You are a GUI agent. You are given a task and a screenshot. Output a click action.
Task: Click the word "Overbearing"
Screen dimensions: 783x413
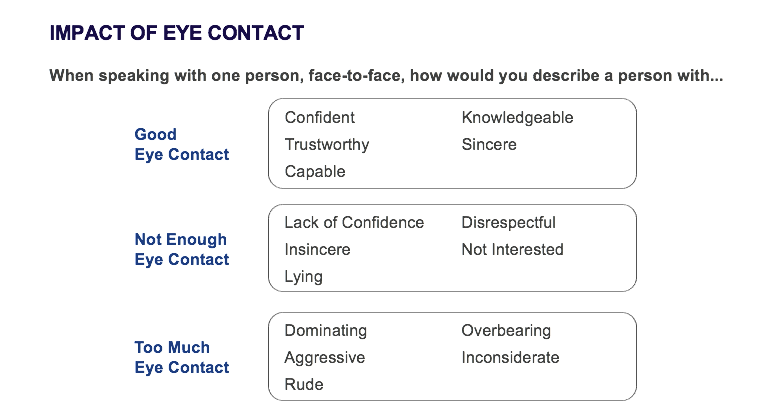(x=506, y=330)
